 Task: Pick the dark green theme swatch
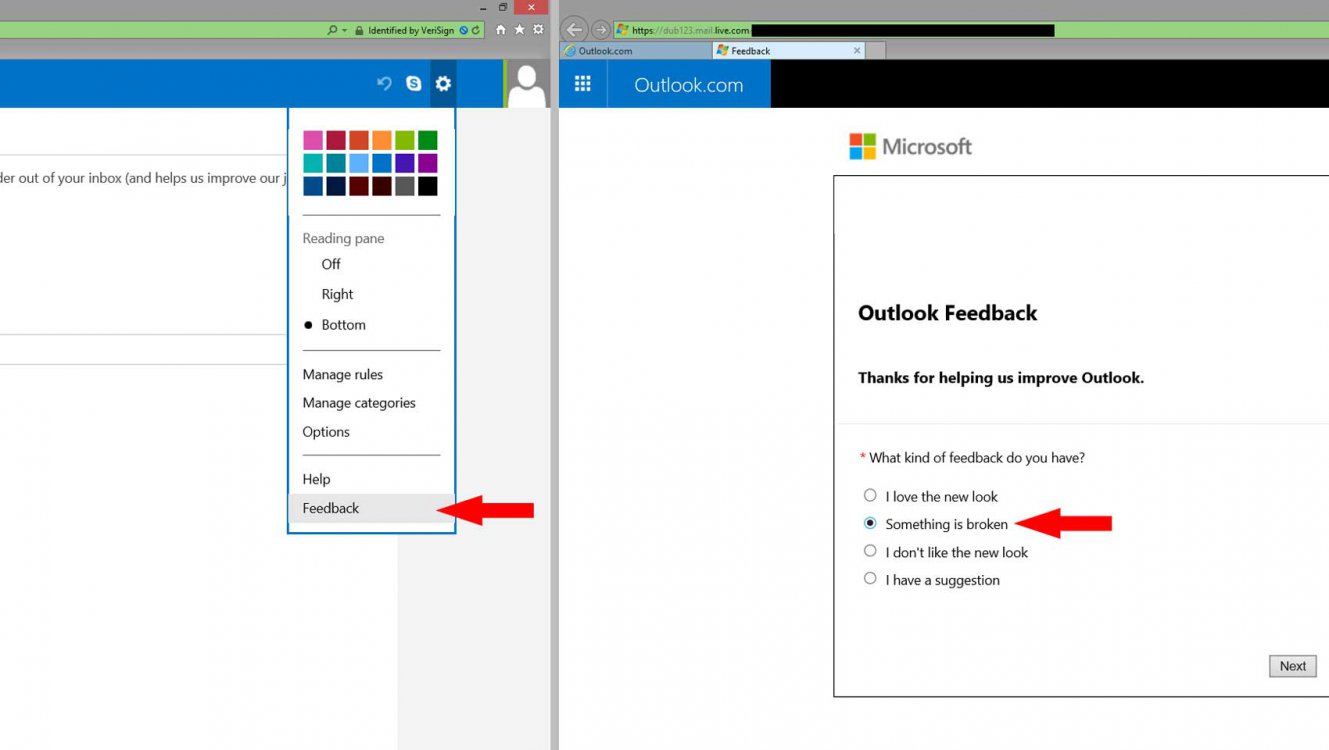428,140
